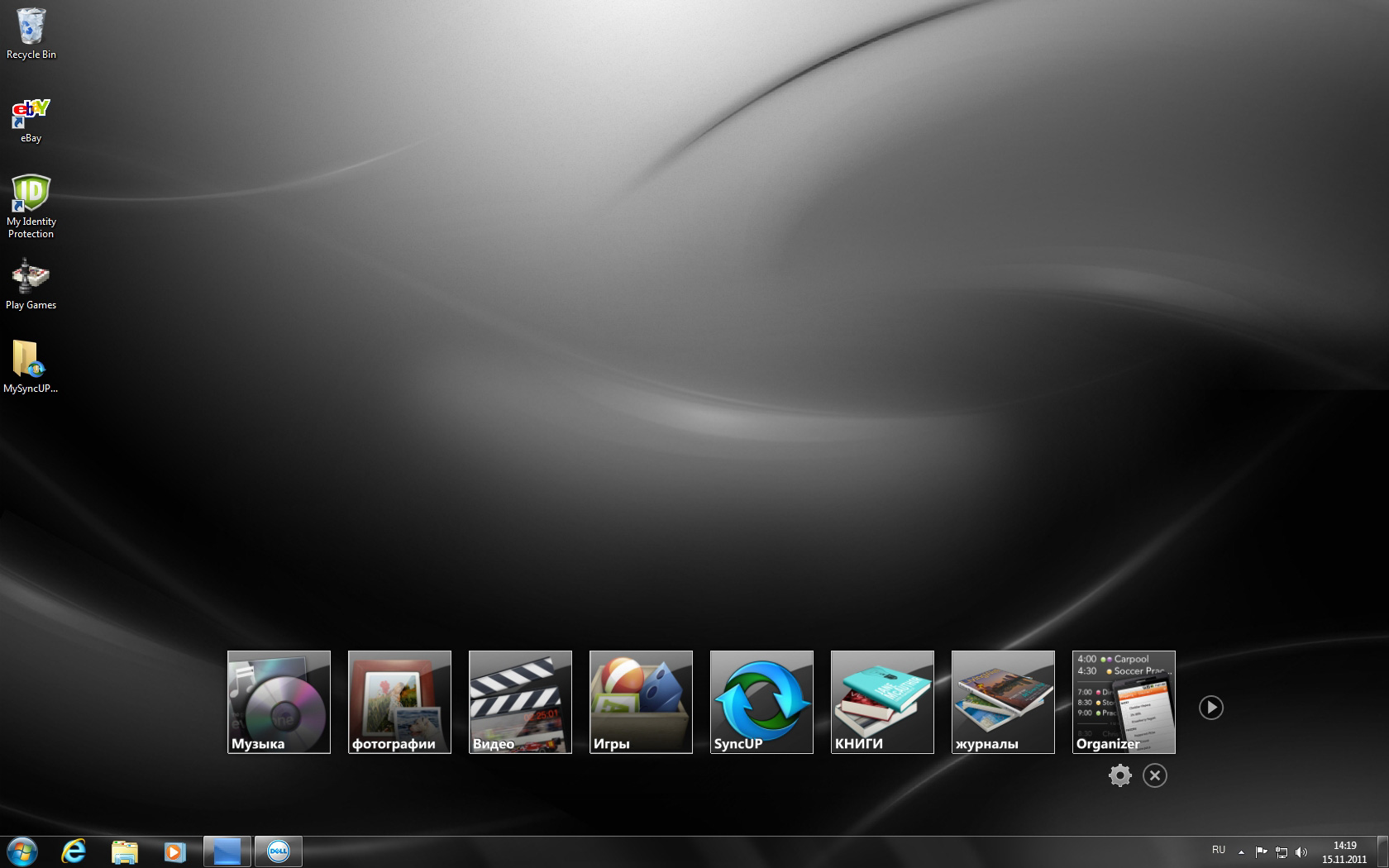
Task: Open the КНИГИ books tile
Action: tap(882, 702)
